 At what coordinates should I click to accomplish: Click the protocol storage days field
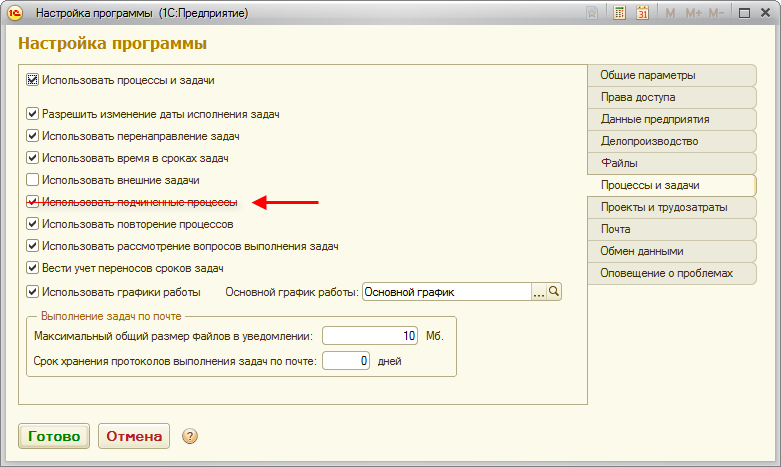pos(346,360)
